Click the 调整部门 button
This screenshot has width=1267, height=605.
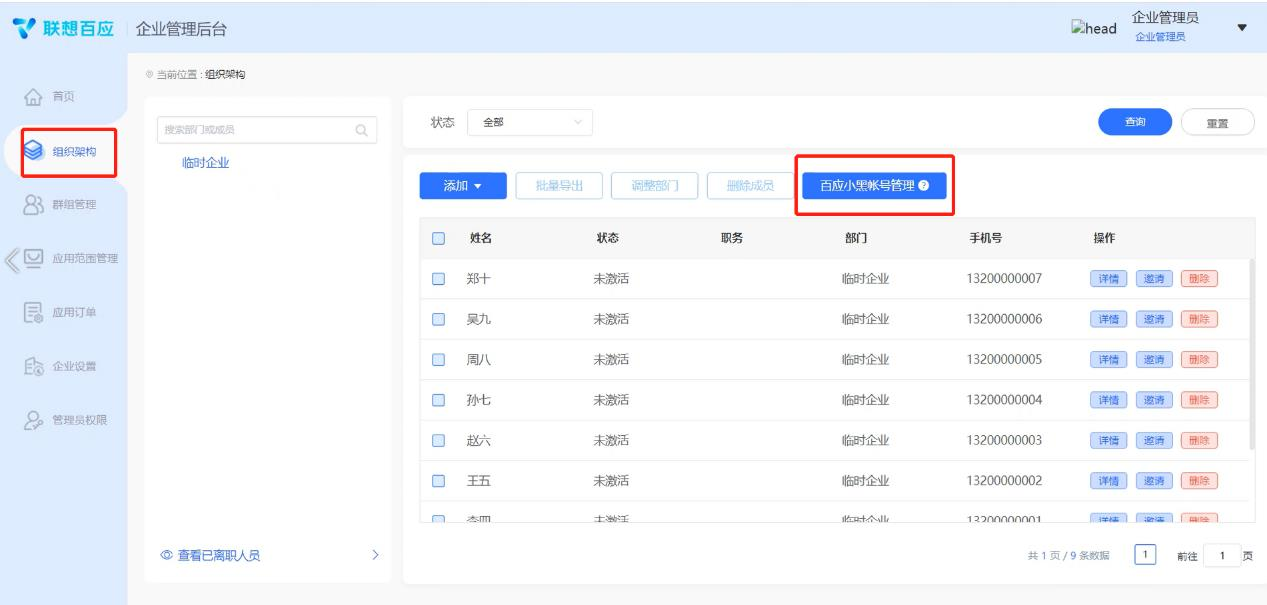(654, 186)
